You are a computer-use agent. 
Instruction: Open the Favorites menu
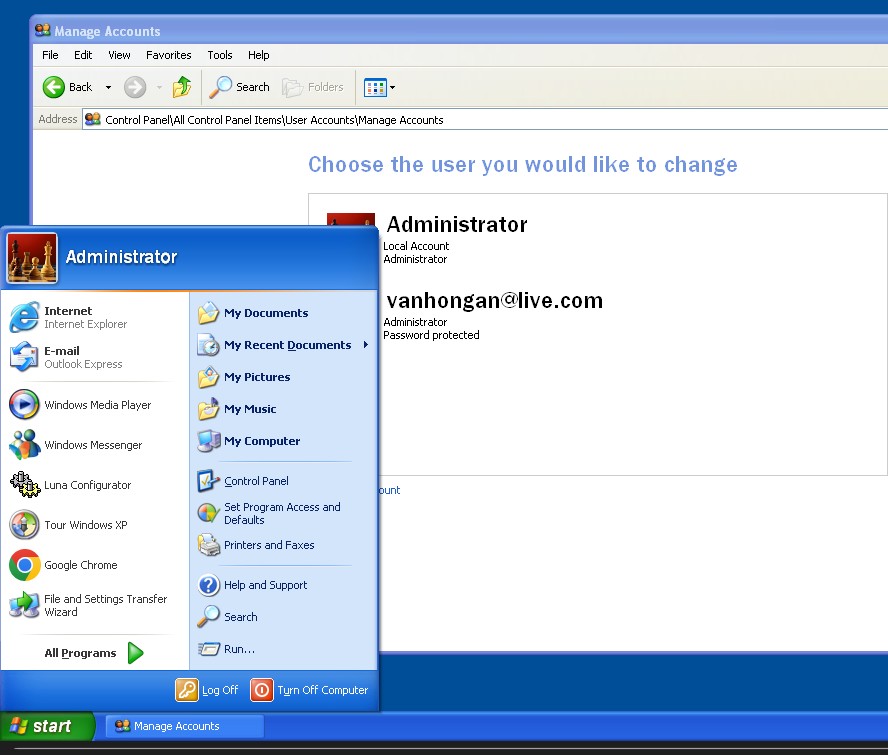coord(168,55)
